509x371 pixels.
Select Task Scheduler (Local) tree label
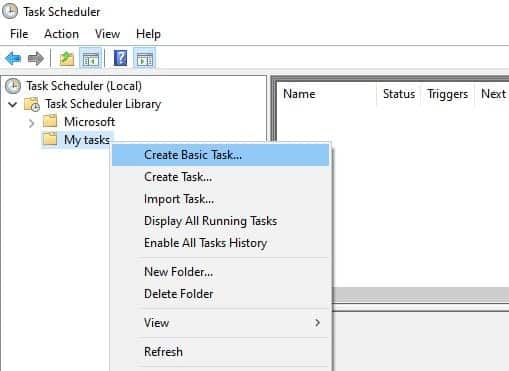pyautogui.click(x=84, y=86)
